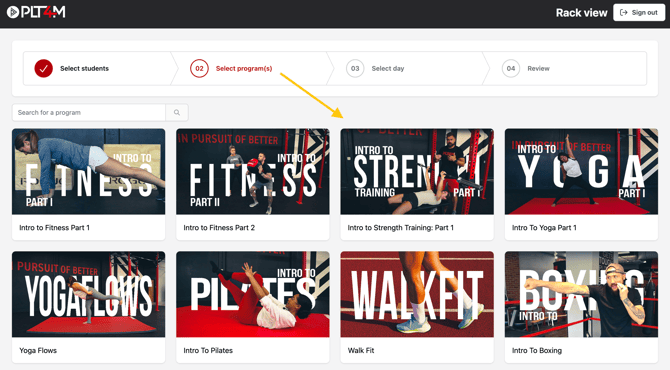The height and width of the screenshot is (370, 670).
Task: Click the 'Intro to Fitness Part 1' title
Action: [x=54, y=228]
